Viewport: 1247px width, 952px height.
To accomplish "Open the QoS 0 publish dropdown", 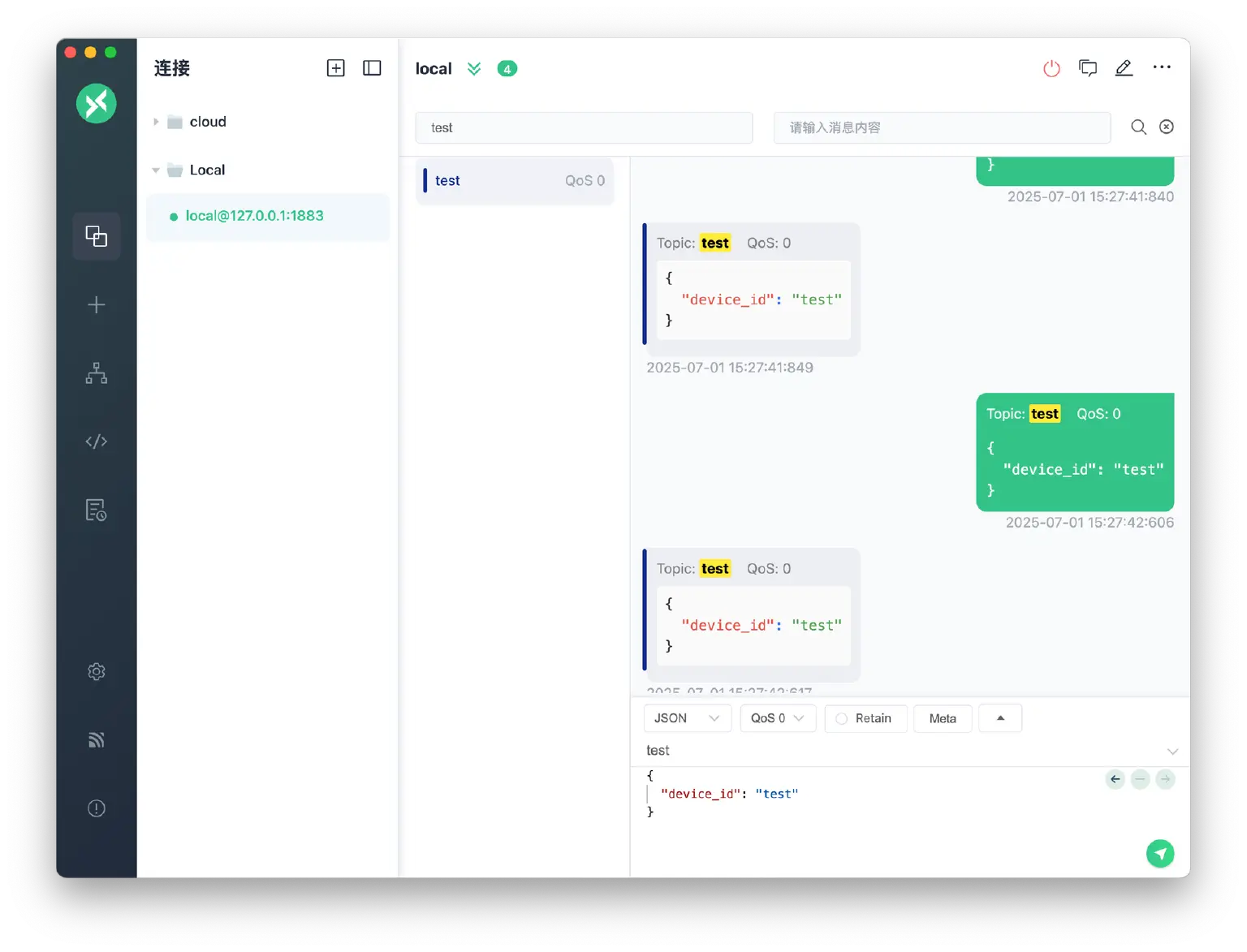I will tap(777, 718).
